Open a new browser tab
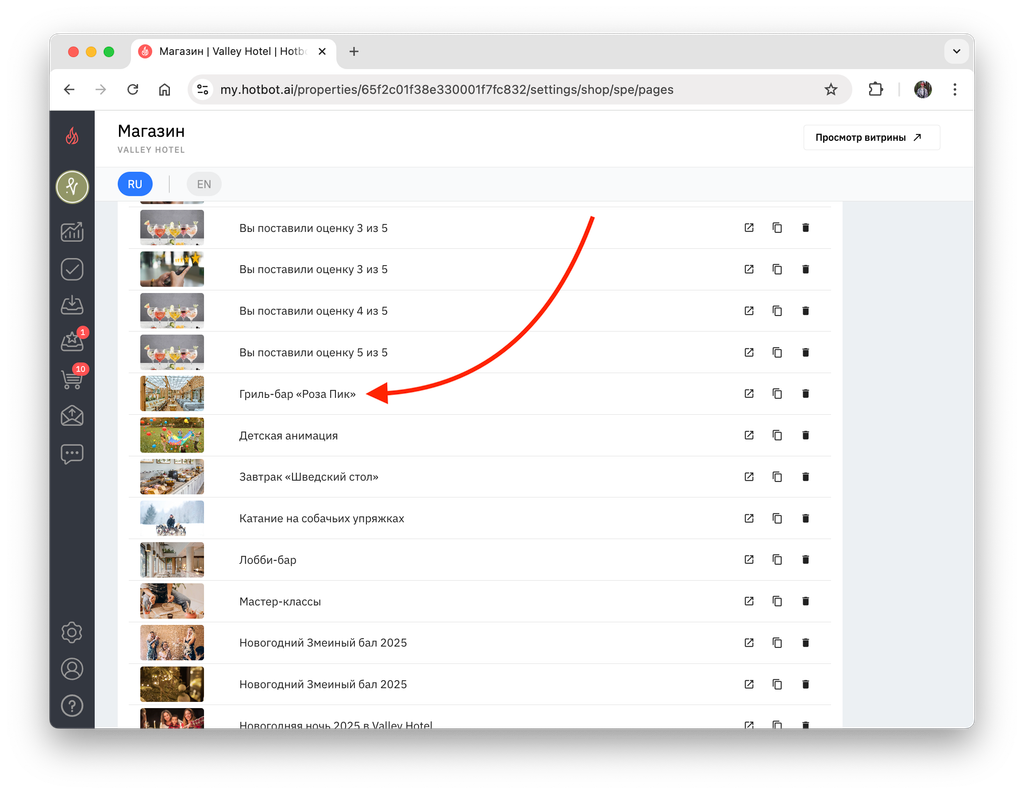The image size is (1024, 794). click(x=354, y=52)
